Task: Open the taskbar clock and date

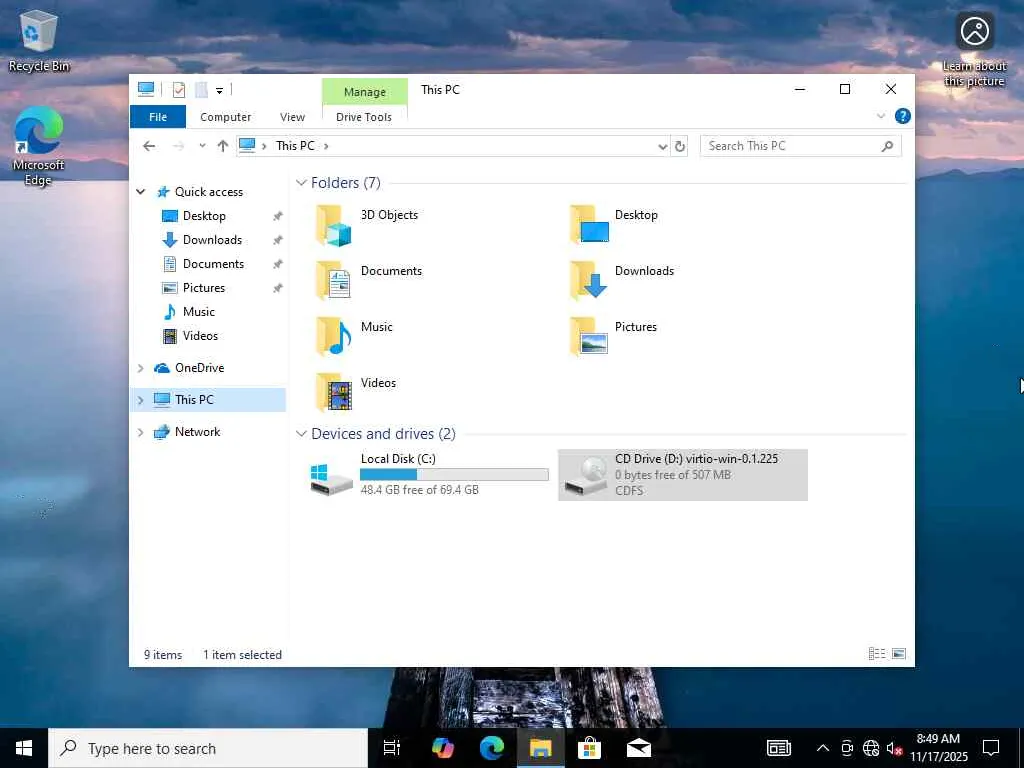Action: tap(938, 748)
